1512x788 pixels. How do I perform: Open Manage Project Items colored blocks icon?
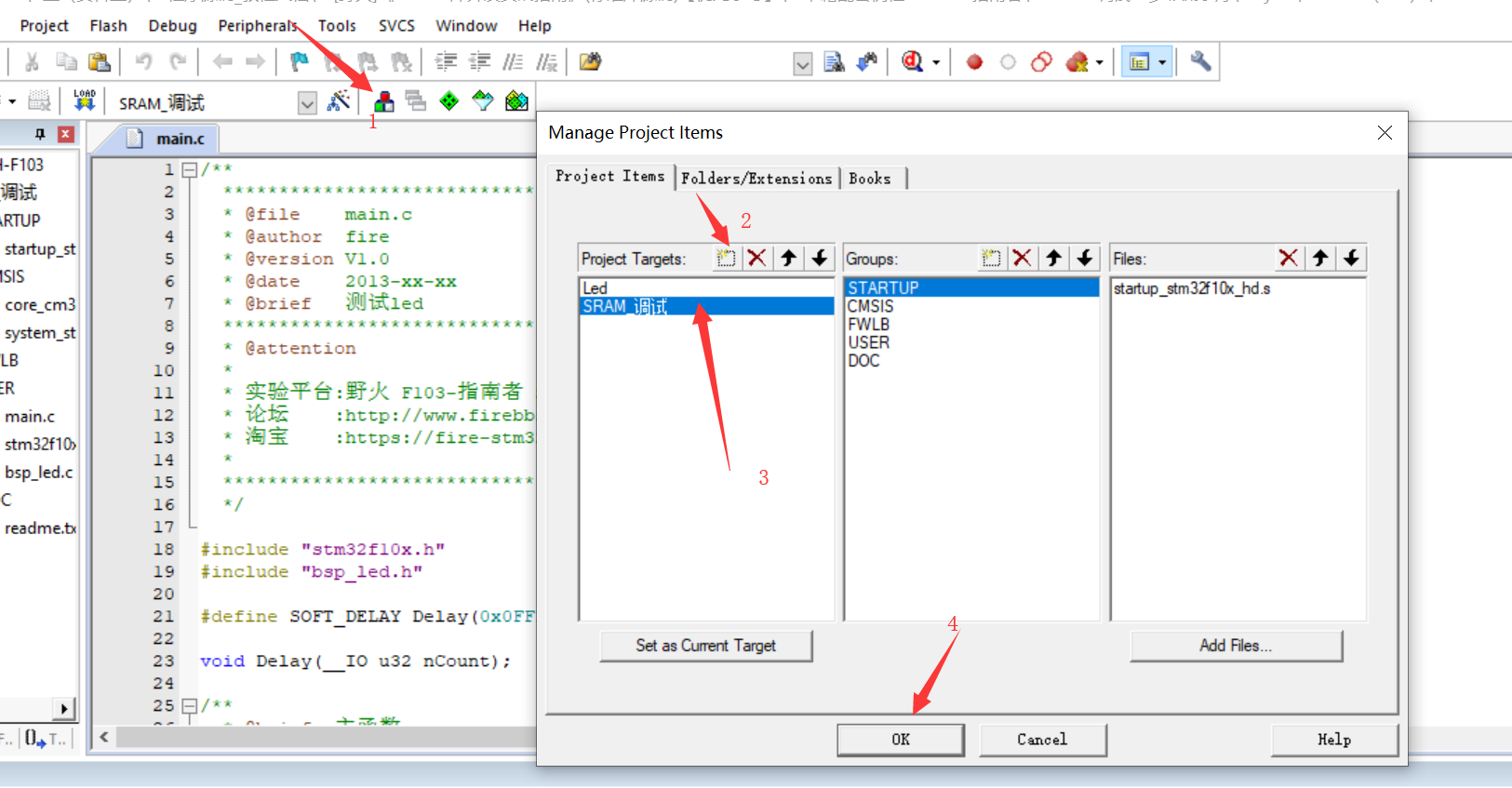pyautogui.click(x=383, y=101)
